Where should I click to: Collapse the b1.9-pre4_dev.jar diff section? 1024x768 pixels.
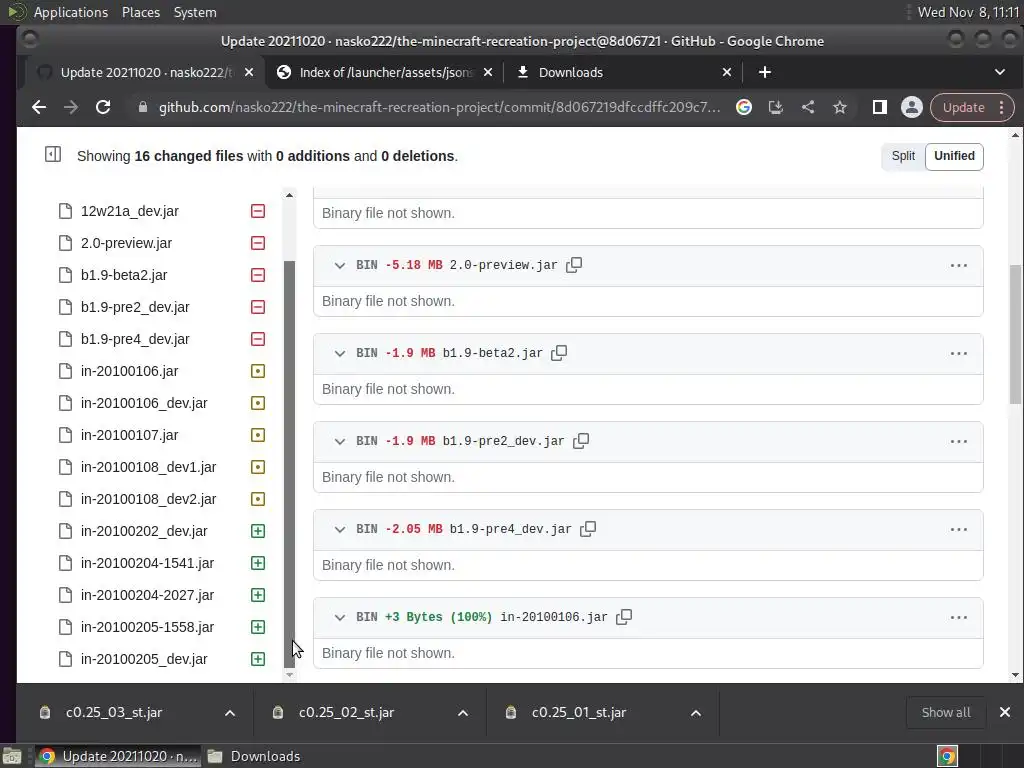340,530
